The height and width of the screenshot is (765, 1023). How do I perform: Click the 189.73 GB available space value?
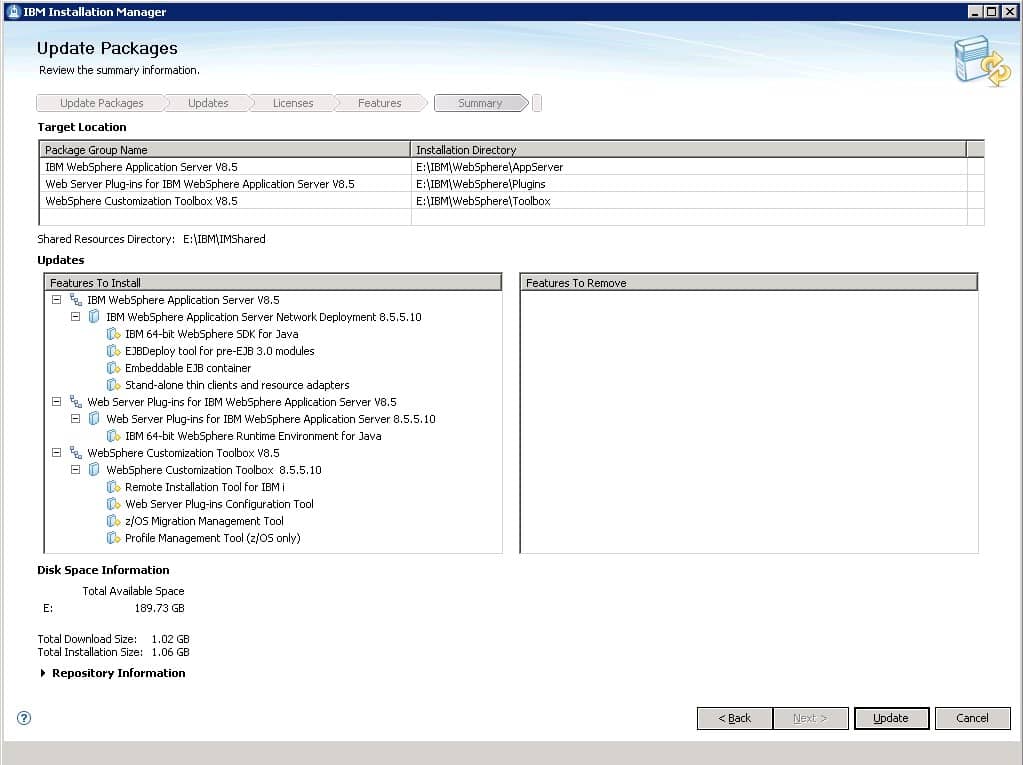[159, 608]
